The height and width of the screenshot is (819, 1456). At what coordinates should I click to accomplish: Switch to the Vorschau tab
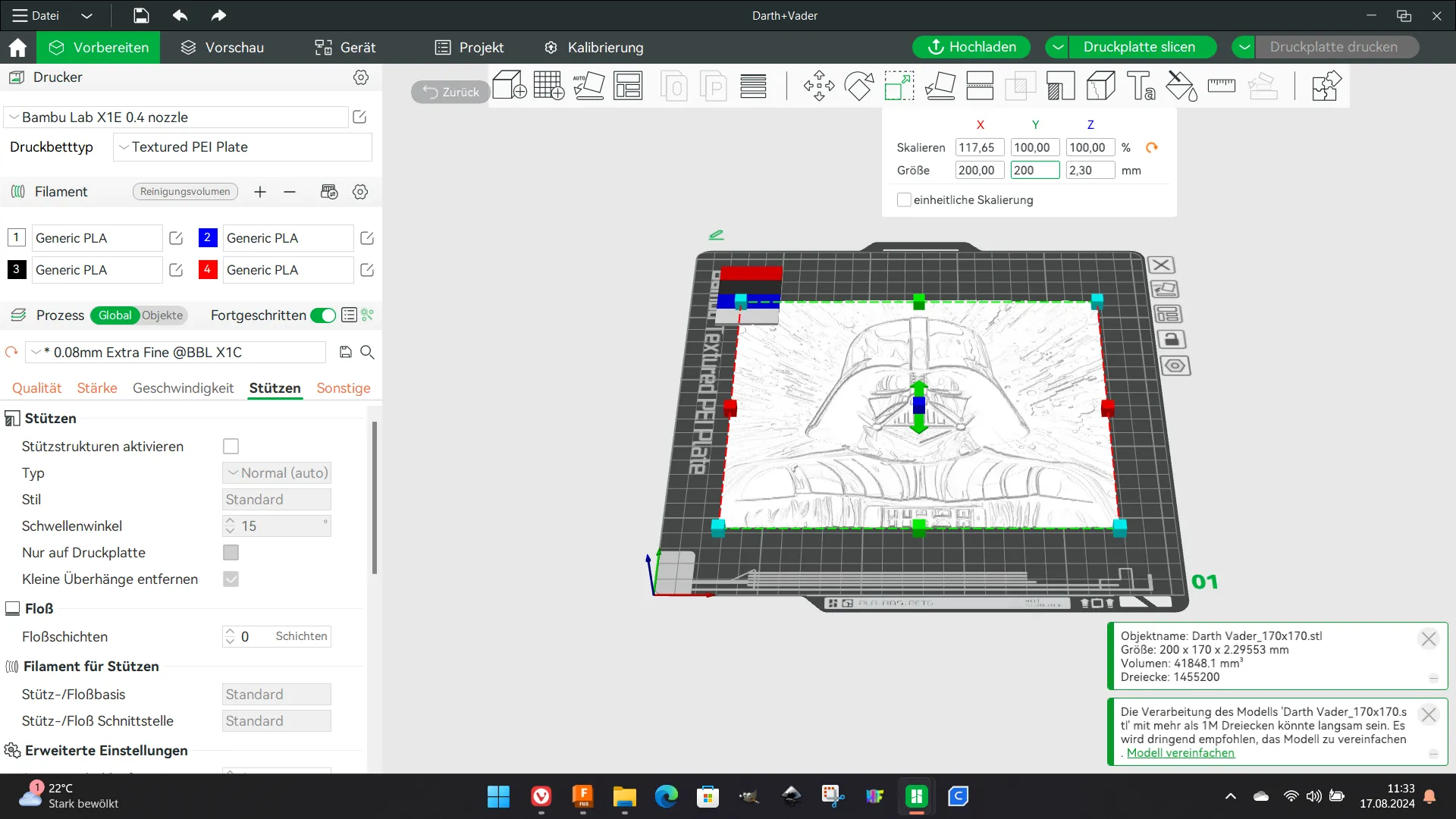tap(222, 48)
